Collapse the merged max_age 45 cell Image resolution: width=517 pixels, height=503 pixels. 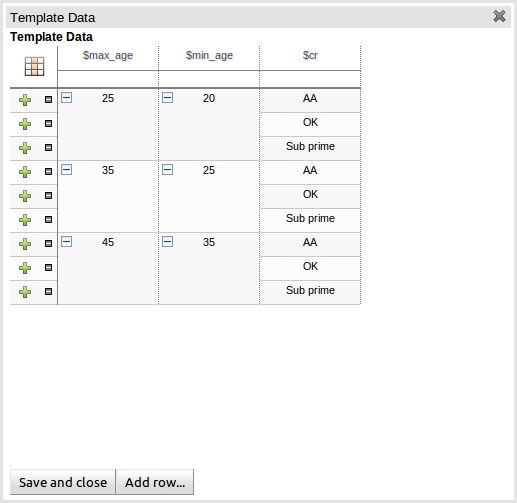[x=67, y=242]
